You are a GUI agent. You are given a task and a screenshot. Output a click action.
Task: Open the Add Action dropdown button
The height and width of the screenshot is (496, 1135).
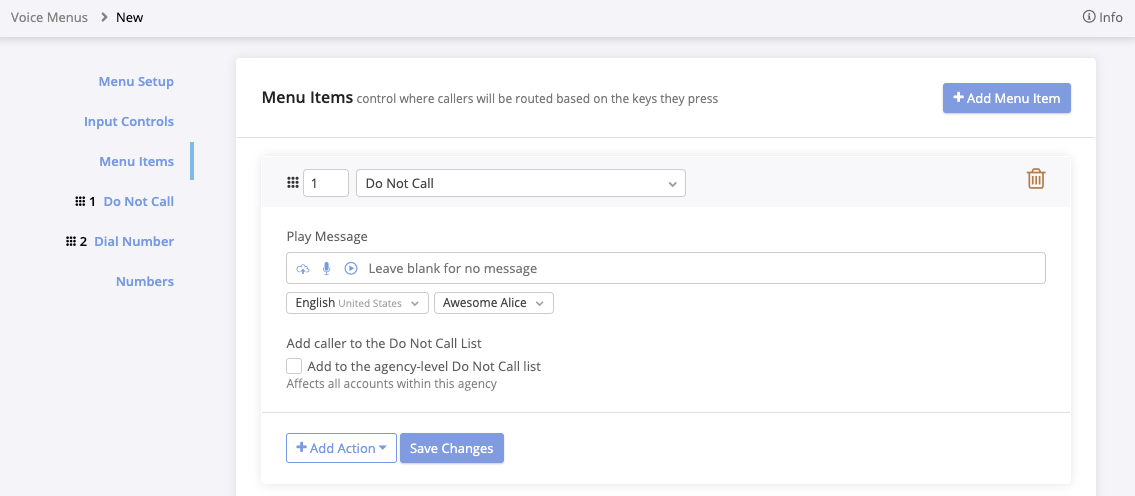click(x=341, y=448)
